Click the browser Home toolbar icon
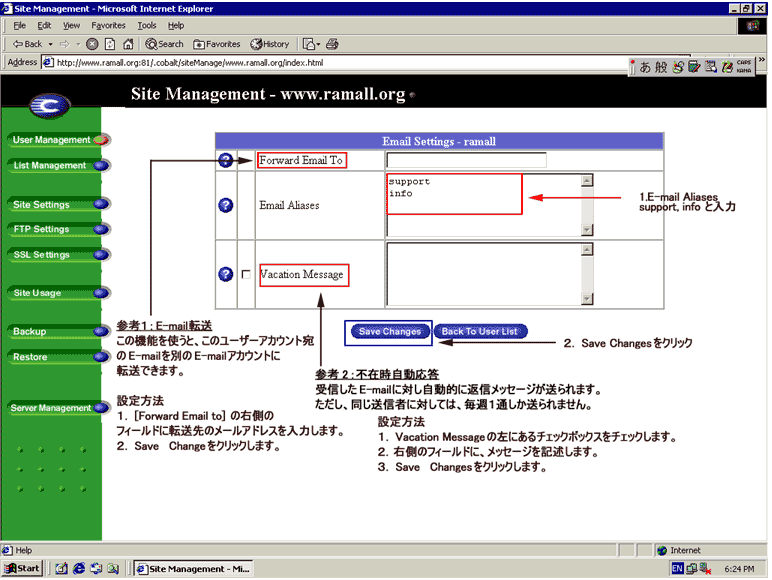This screenshot has width=772, height=580. [127, 44]
